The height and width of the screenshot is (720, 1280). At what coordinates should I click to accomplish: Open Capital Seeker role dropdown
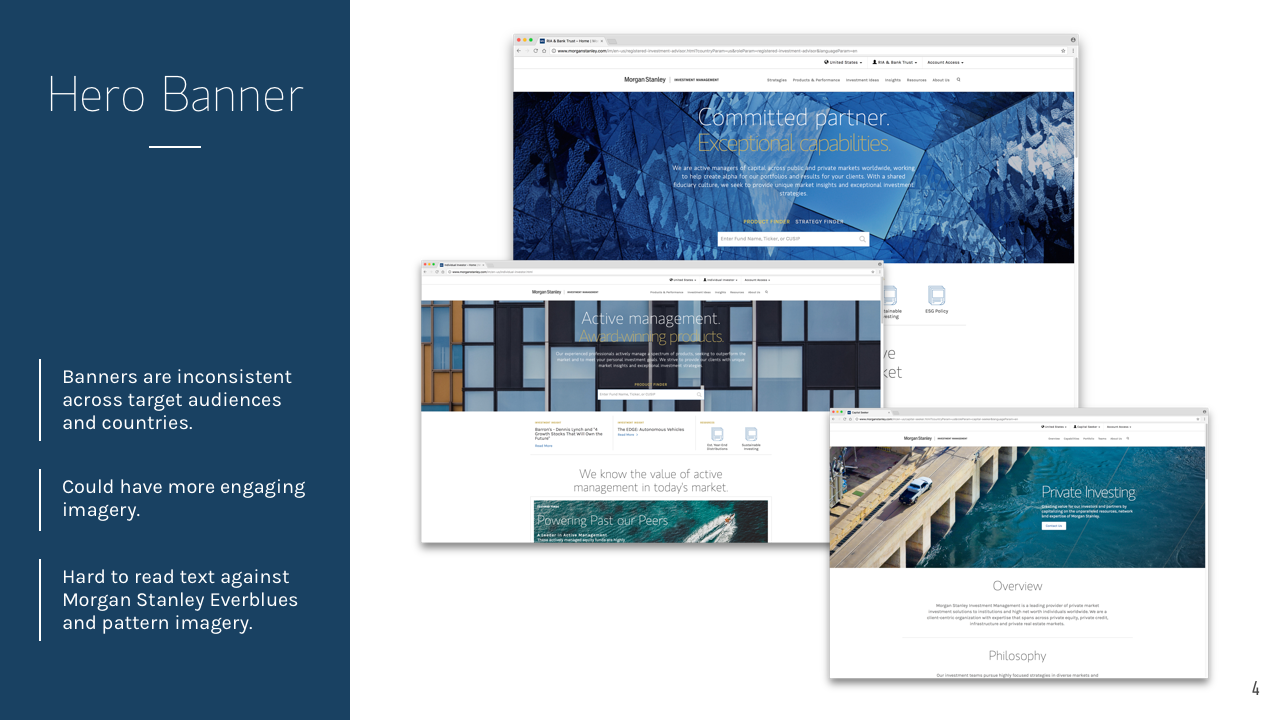[1086, 427]
